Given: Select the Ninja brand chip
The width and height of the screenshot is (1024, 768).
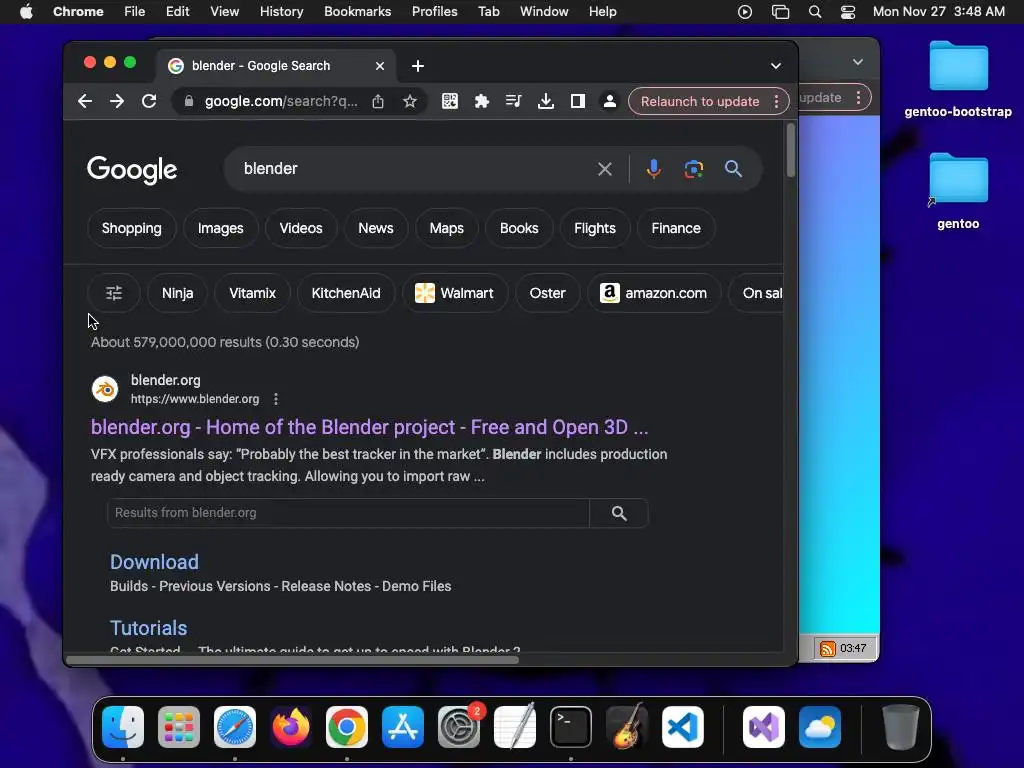Looking at the screenshot, I should (x=178, y=293).
